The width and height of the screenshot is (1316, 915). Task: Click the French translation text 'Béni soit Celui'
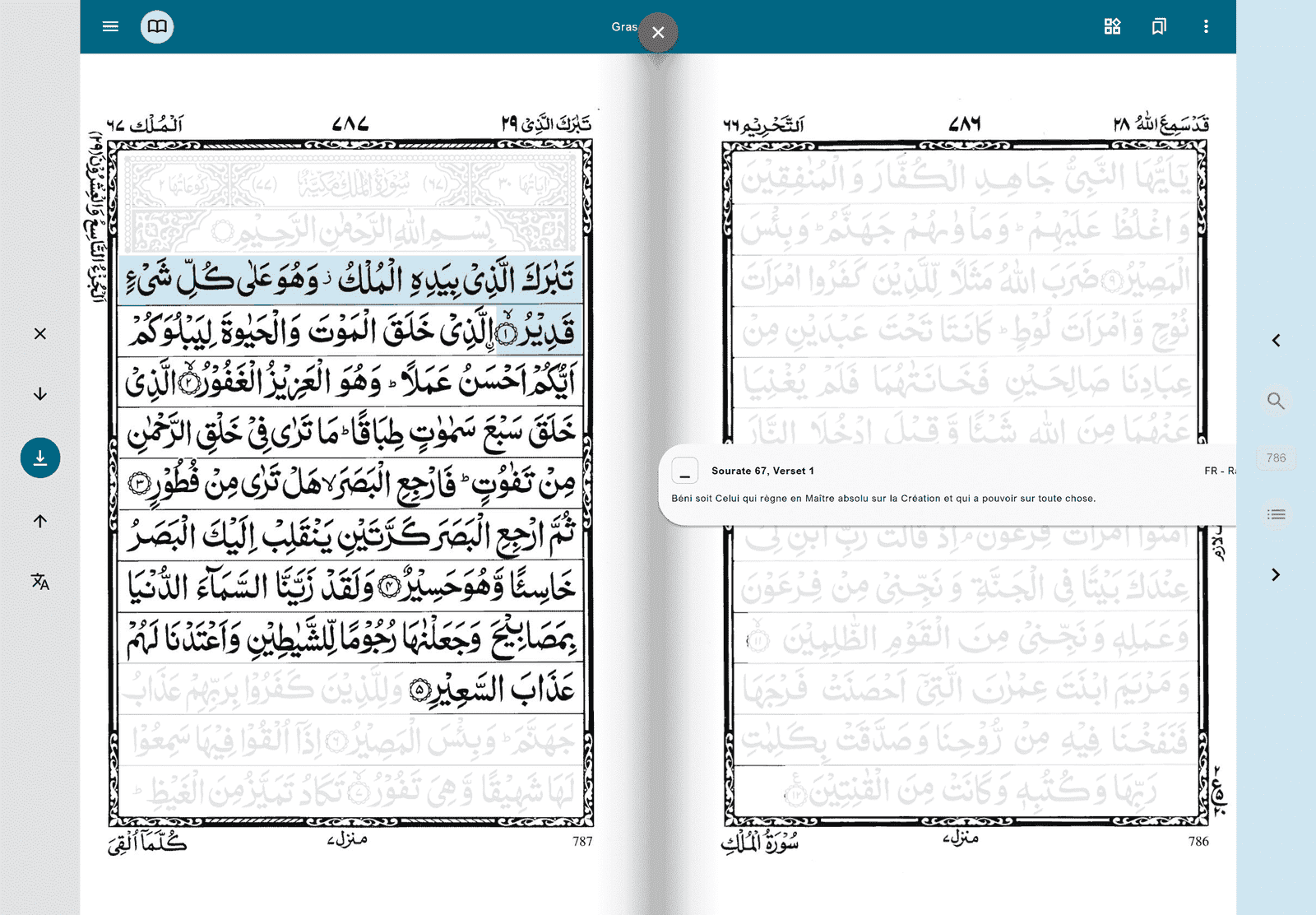(x=883, y=498)
